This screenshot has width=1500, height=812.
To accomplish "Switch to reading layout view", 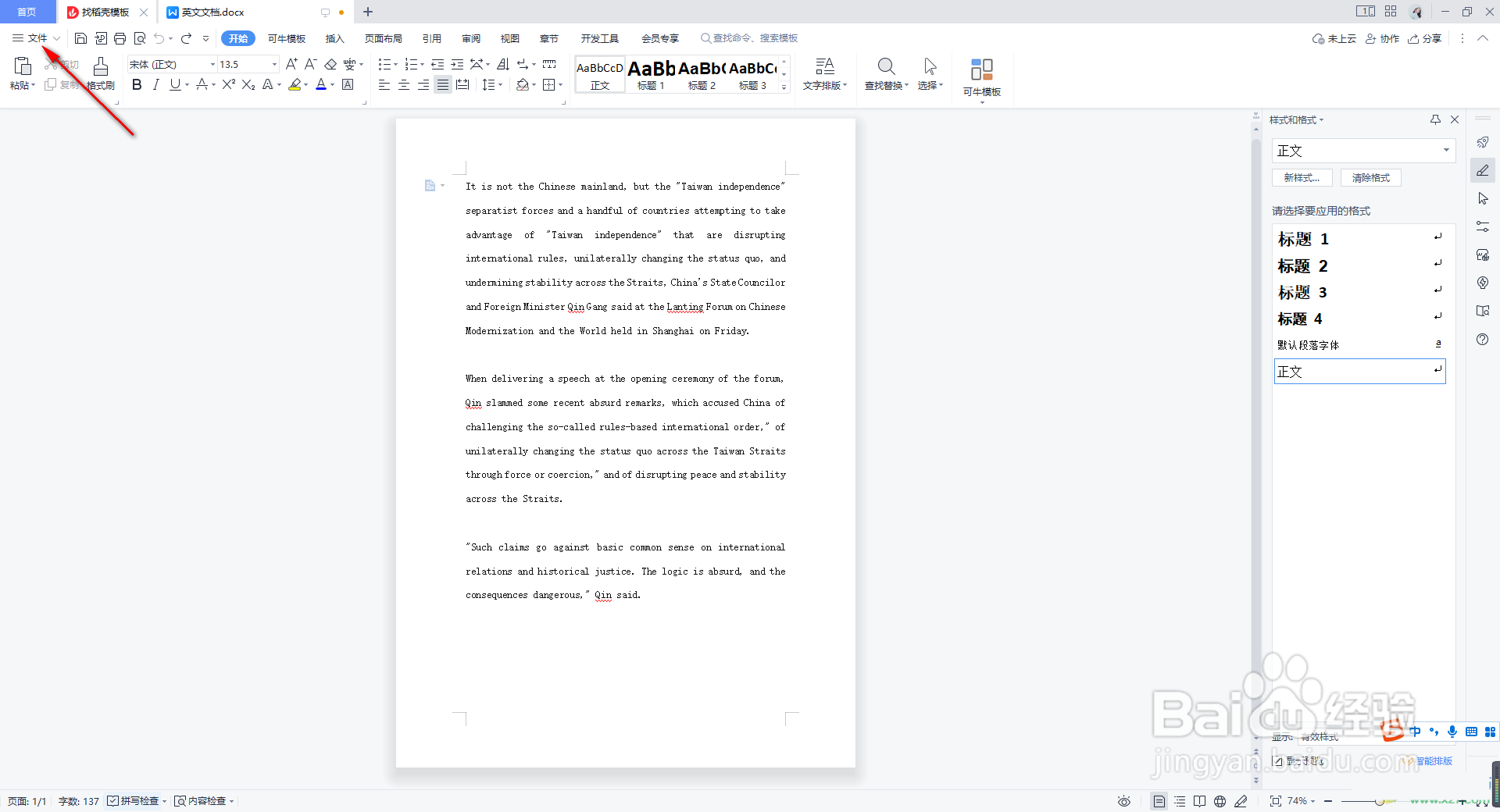I will 1199,801.
